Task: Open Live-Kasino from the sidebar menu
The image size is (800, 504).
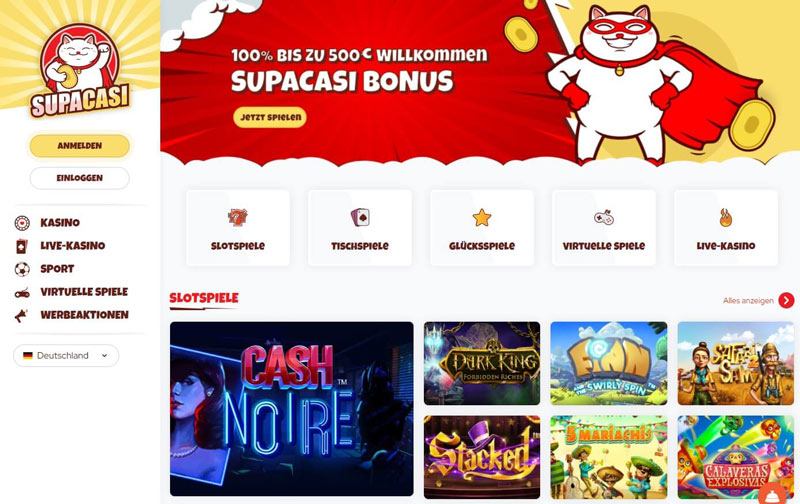Action: [x=72, y=246]
